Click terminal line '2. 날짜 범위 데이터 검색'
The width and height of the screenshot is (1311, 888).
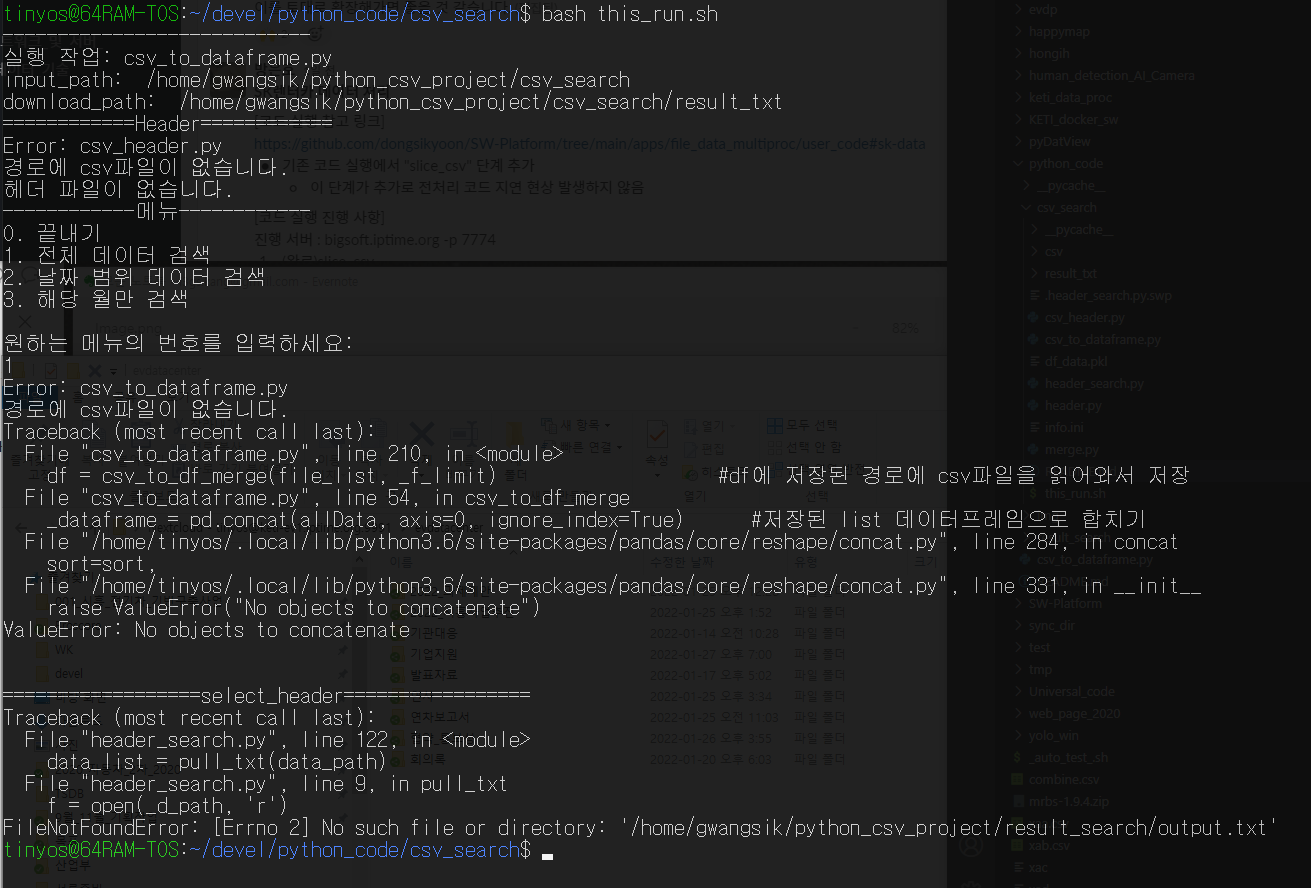pyautogui.click(x=134, y=276)
